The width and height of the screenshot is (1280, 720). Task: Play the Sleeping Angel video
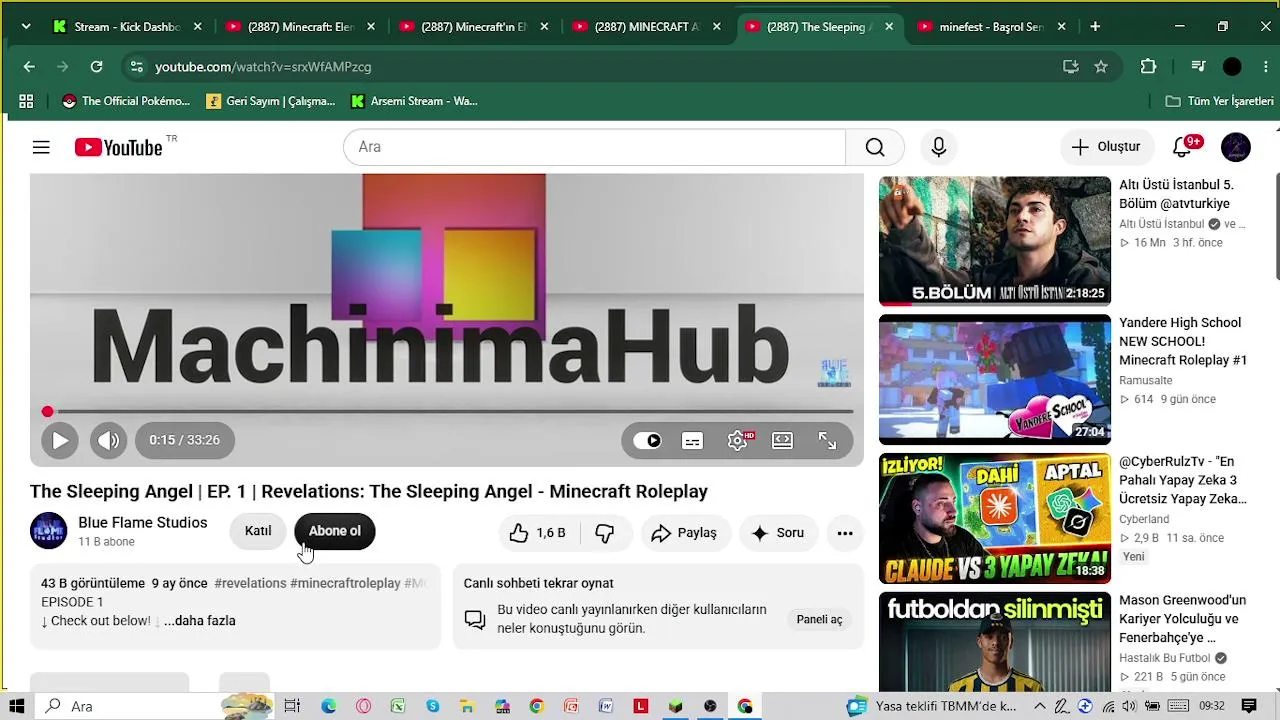pyautogui.click(x=59, y=440)
